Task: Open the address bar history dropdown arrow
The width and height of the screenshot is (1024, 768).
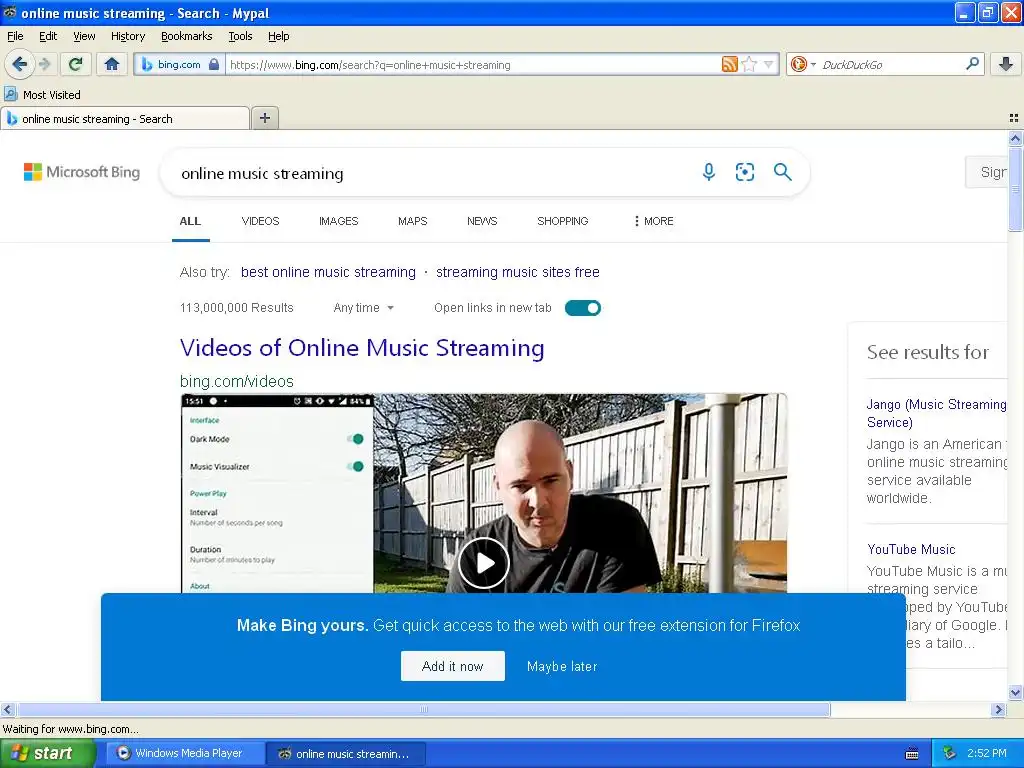Action: pyautogui.click(x=769, y=64)
